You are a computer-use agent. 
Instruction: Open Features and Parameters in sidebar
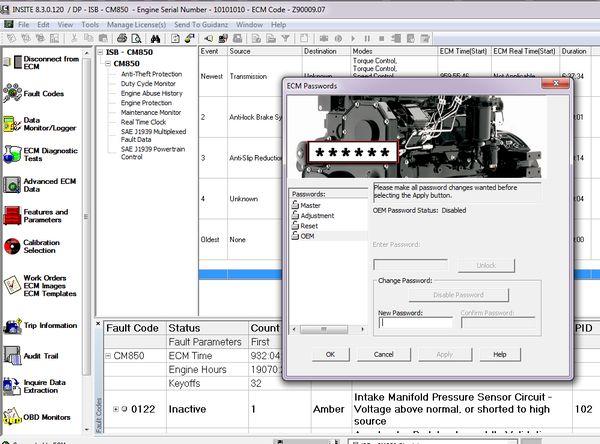click(x=36, y=215)
